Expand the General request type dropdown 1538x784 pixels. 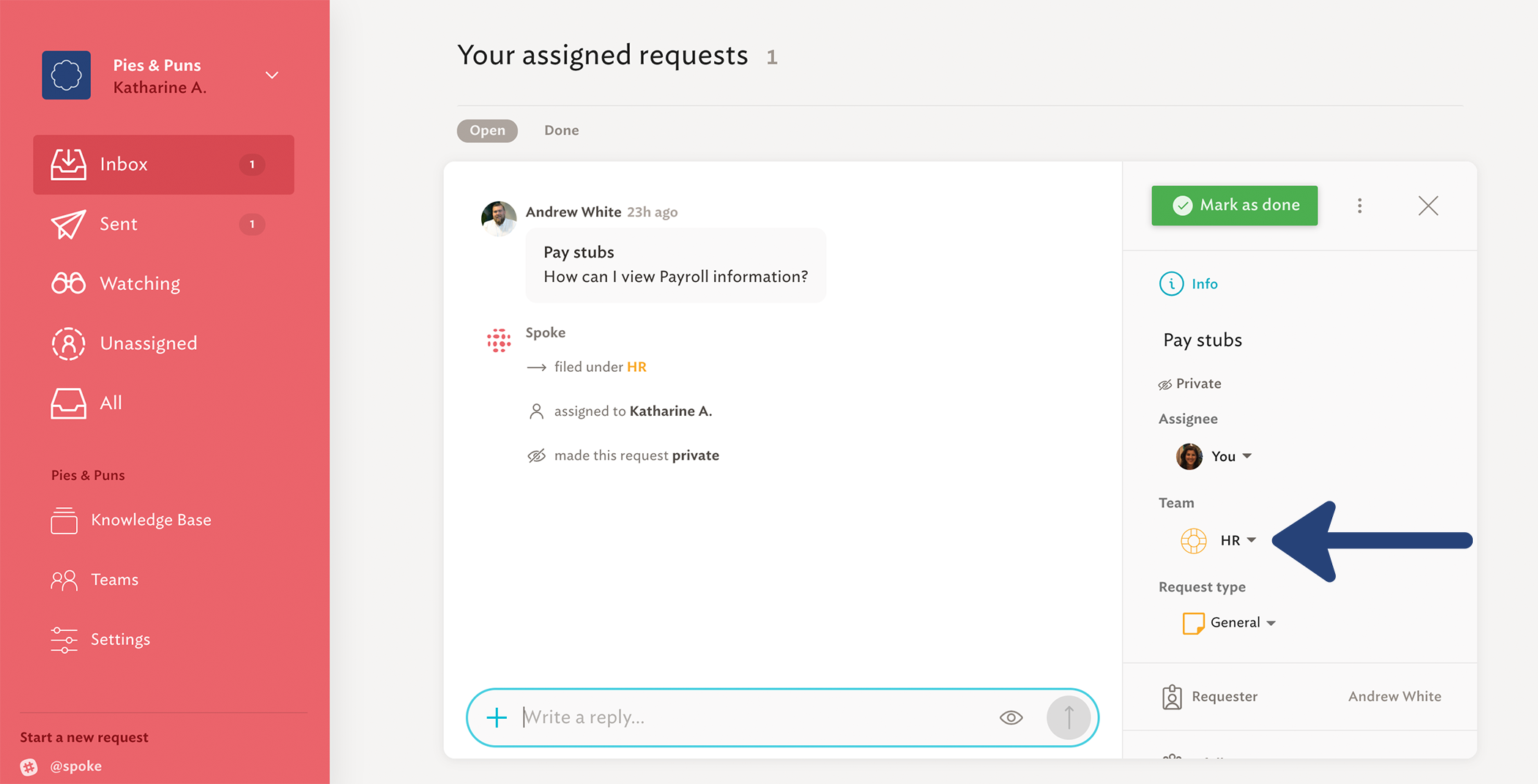point(1230,622)
